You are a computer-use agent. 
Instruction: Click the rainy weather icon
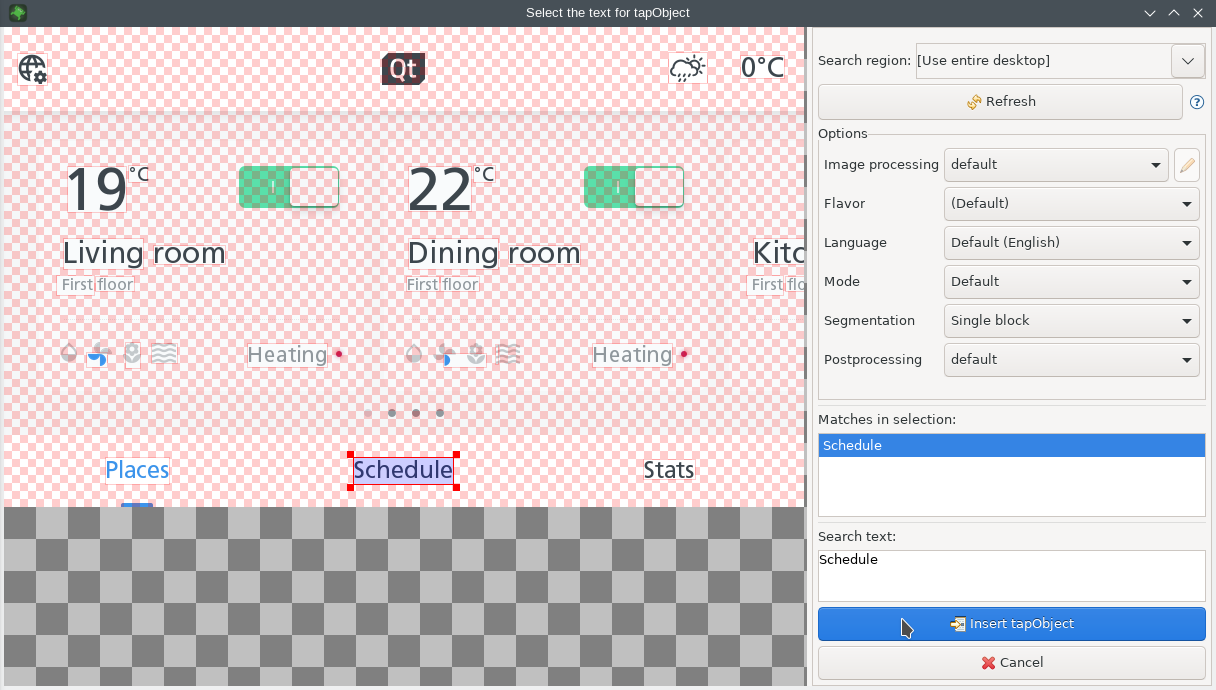click(x=687, y=68)
